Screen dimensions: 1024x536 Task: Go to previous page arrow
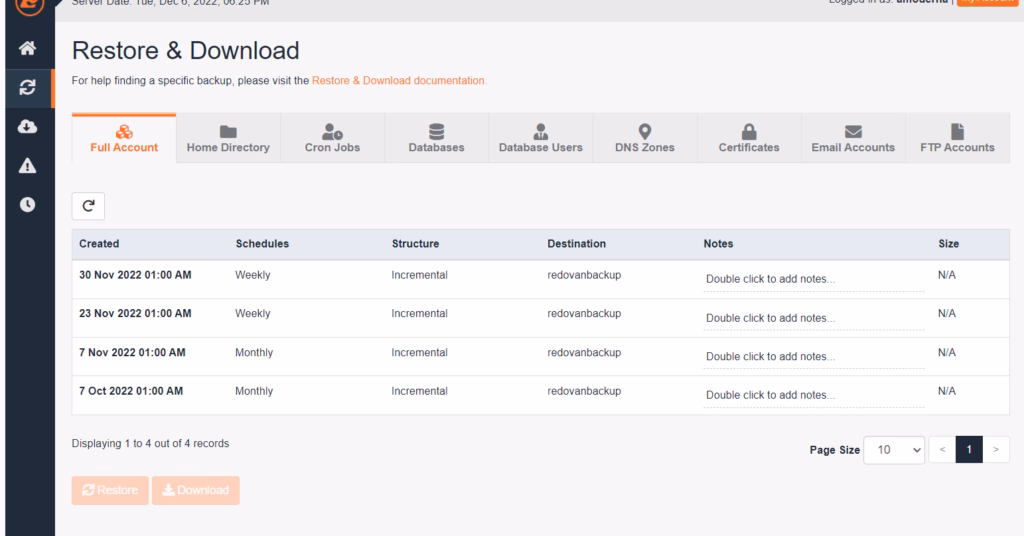942,450
